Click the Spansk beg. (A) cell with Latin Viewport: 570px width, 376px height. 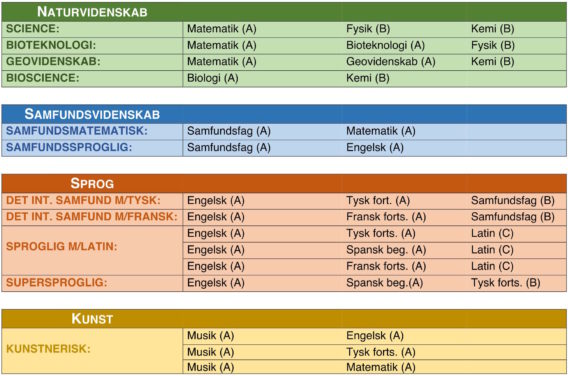pyautogui.click(x=386, y=250)
